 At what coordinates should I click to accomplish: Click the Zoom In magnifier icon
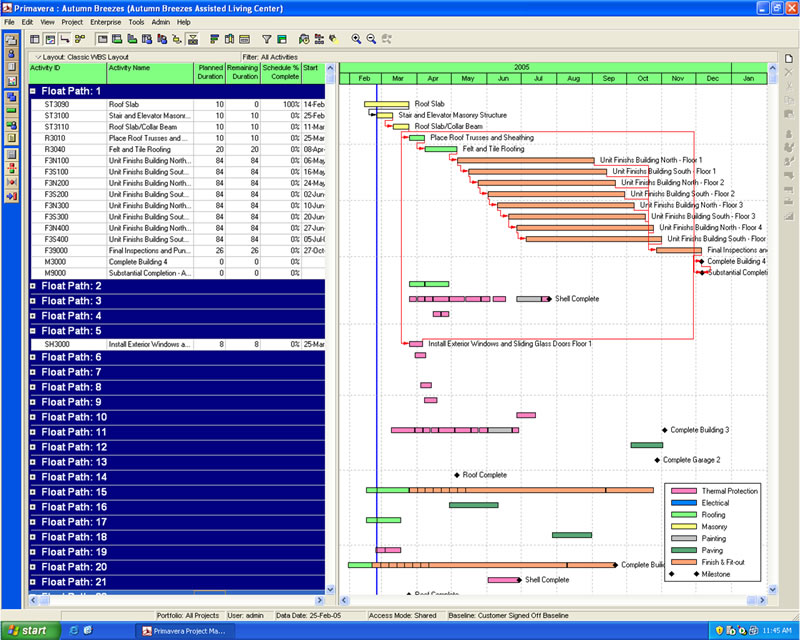355,38
